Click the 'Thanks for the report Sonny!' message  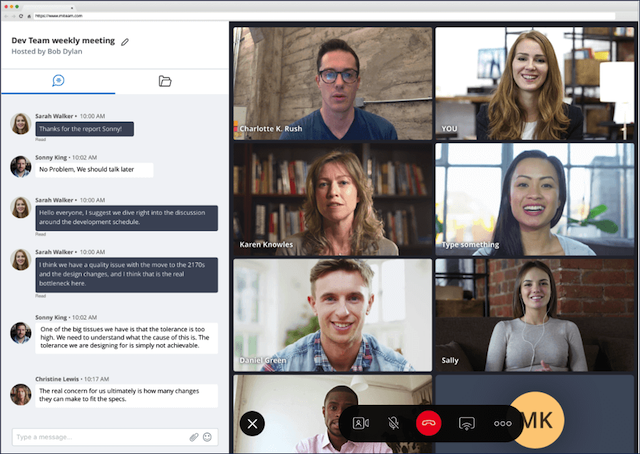84,129
